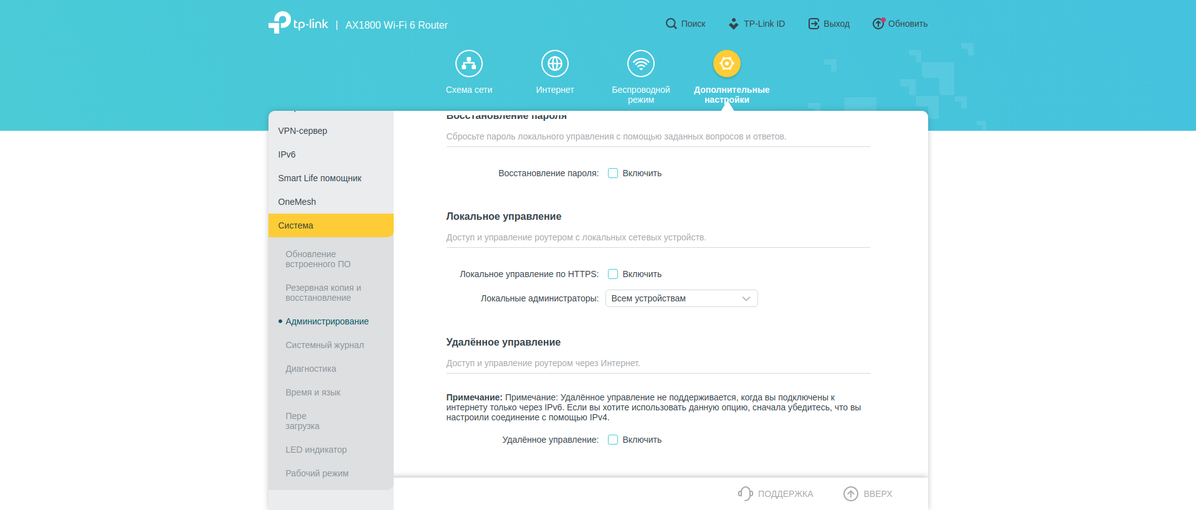Enable local management via HTTPS checkbox
The width and height of the screenshot is (1196, 510).
(x=613, y=274)
